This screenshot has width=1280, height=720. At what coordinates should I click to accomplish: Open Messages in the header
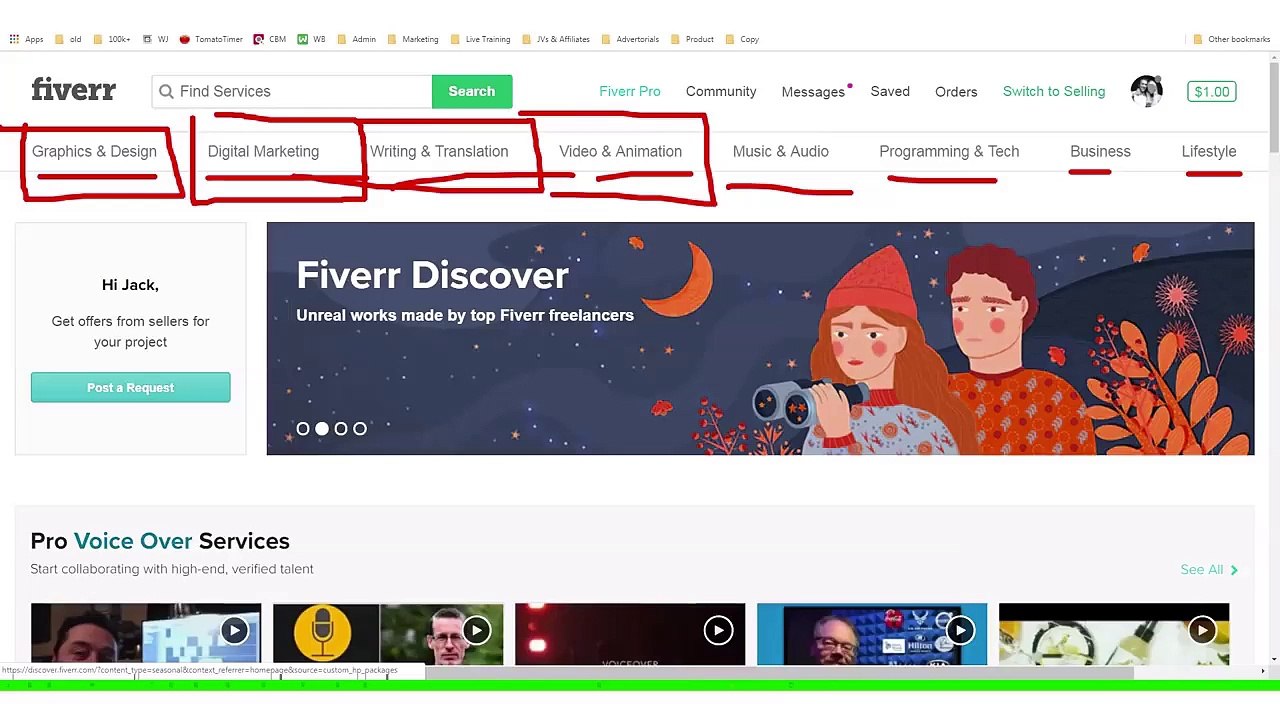tap(813, 92)
